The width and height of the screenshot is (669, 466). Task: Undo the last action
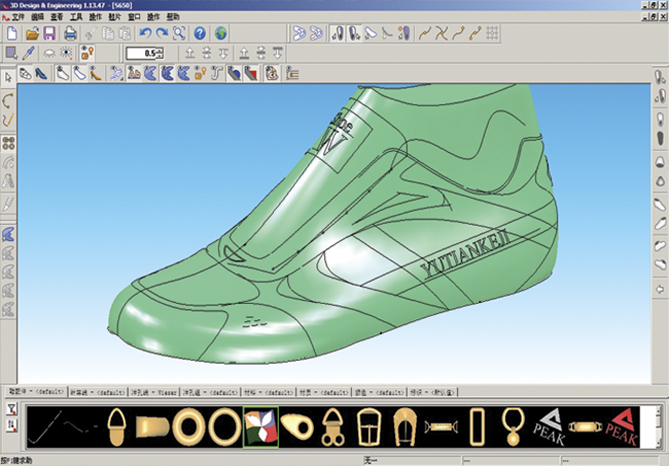point(145,33)
